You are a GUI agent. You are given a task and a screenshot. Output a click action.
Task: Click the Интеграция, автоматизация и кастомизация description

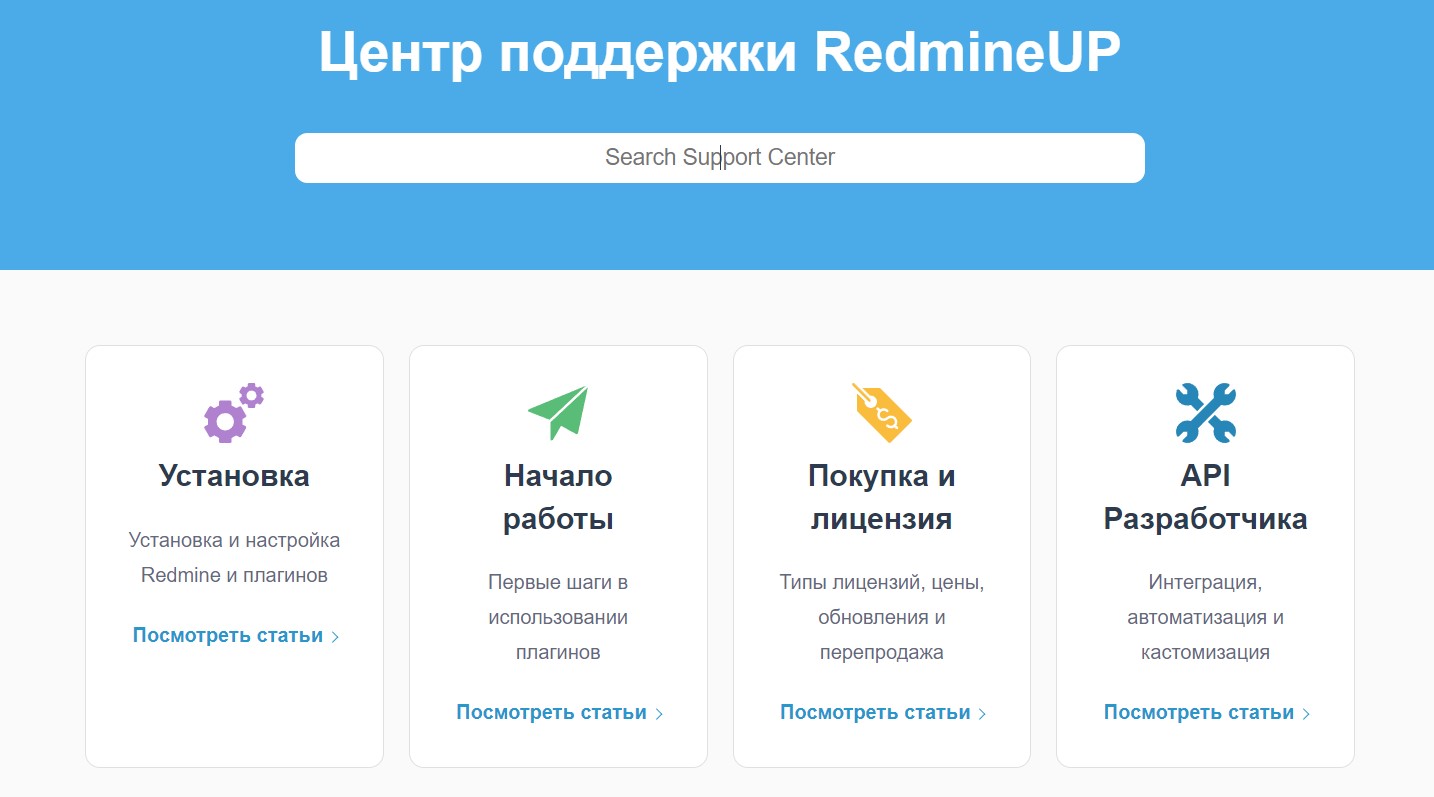pos(1205,617)
